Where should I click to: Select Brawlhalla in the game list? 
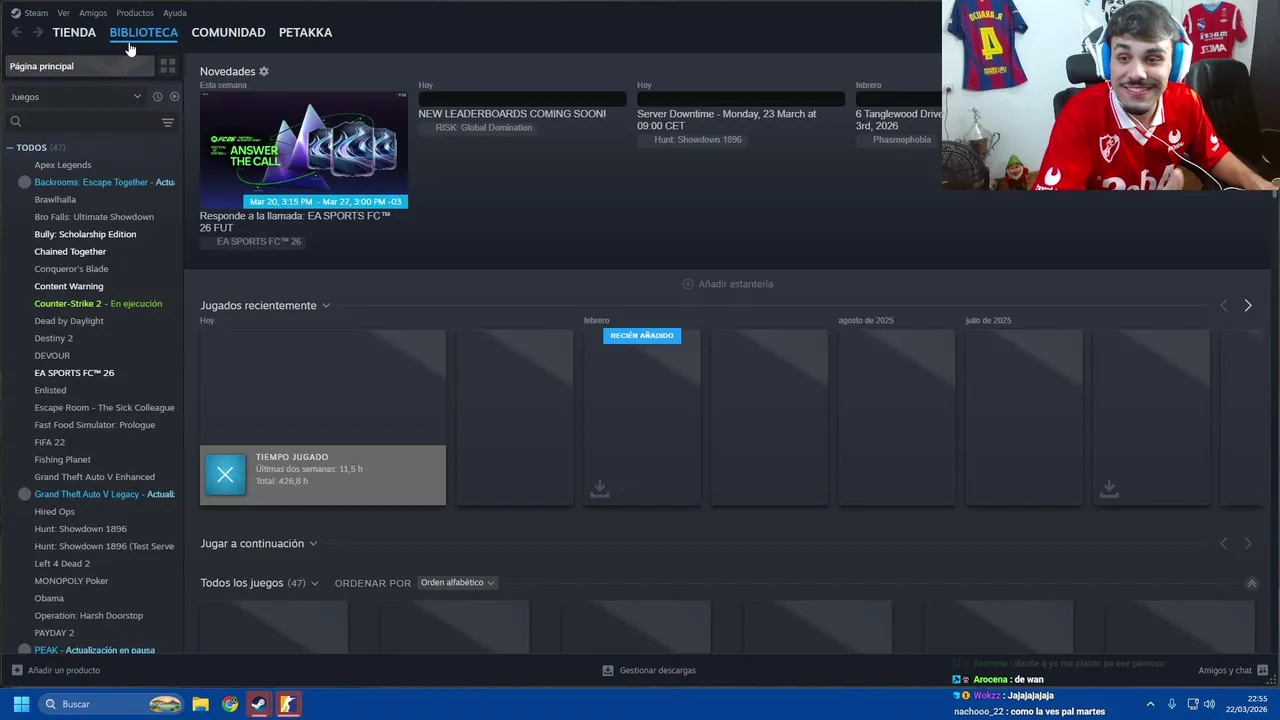pyautogui.click(x=55, y=200)
